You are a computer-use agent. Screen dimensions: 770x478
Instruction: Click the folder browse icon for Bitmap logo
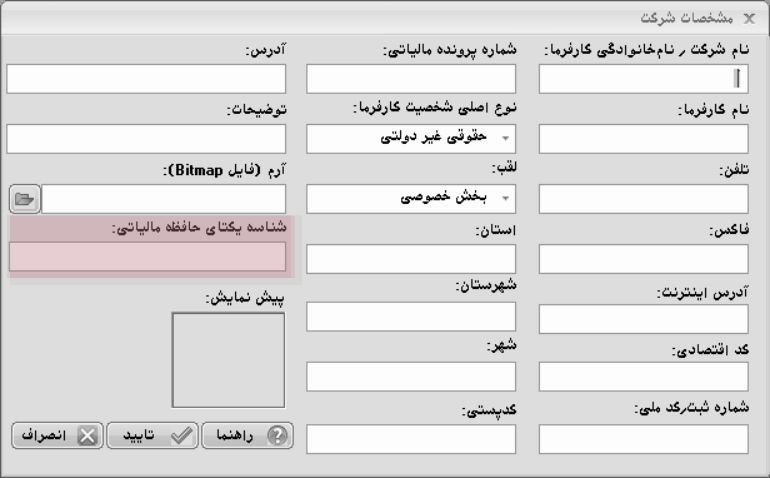pos(24,199)
